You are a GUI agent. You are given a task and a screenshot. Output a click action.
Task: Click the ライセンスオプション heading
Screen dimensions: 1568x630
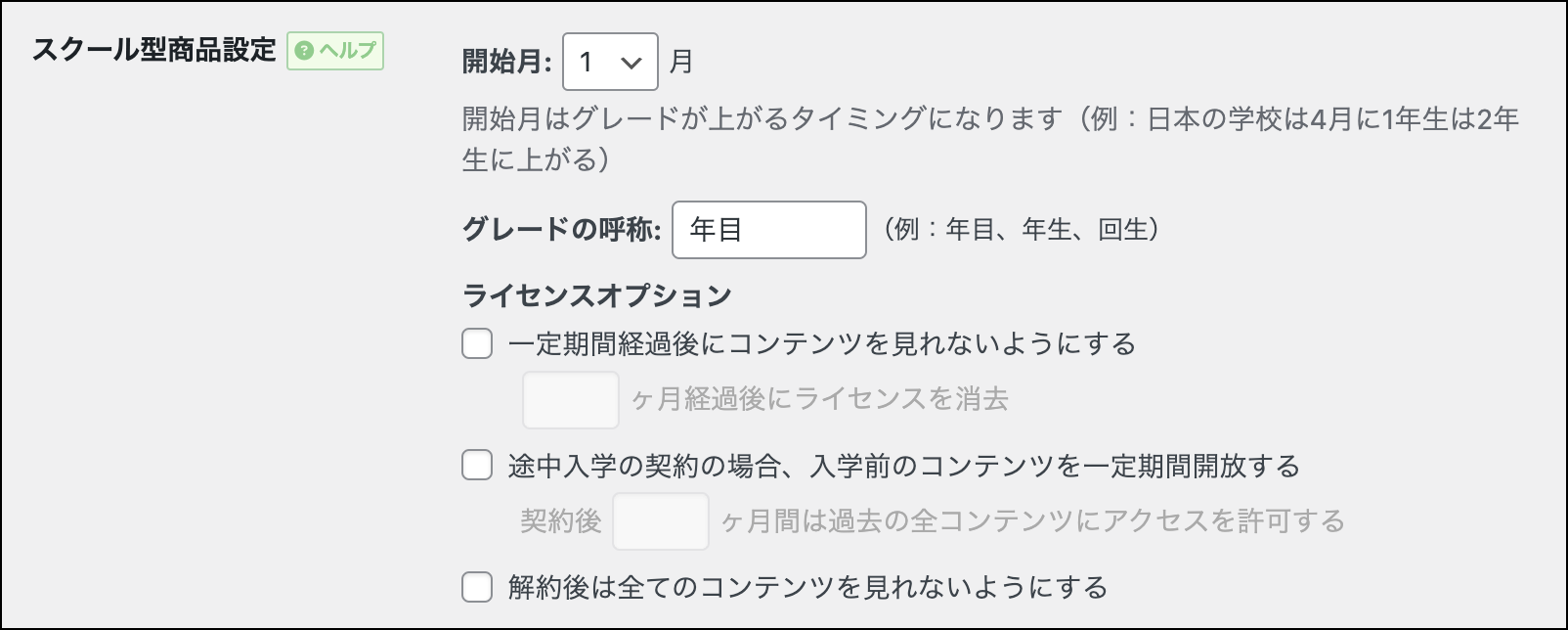click(x=596, y=295)
